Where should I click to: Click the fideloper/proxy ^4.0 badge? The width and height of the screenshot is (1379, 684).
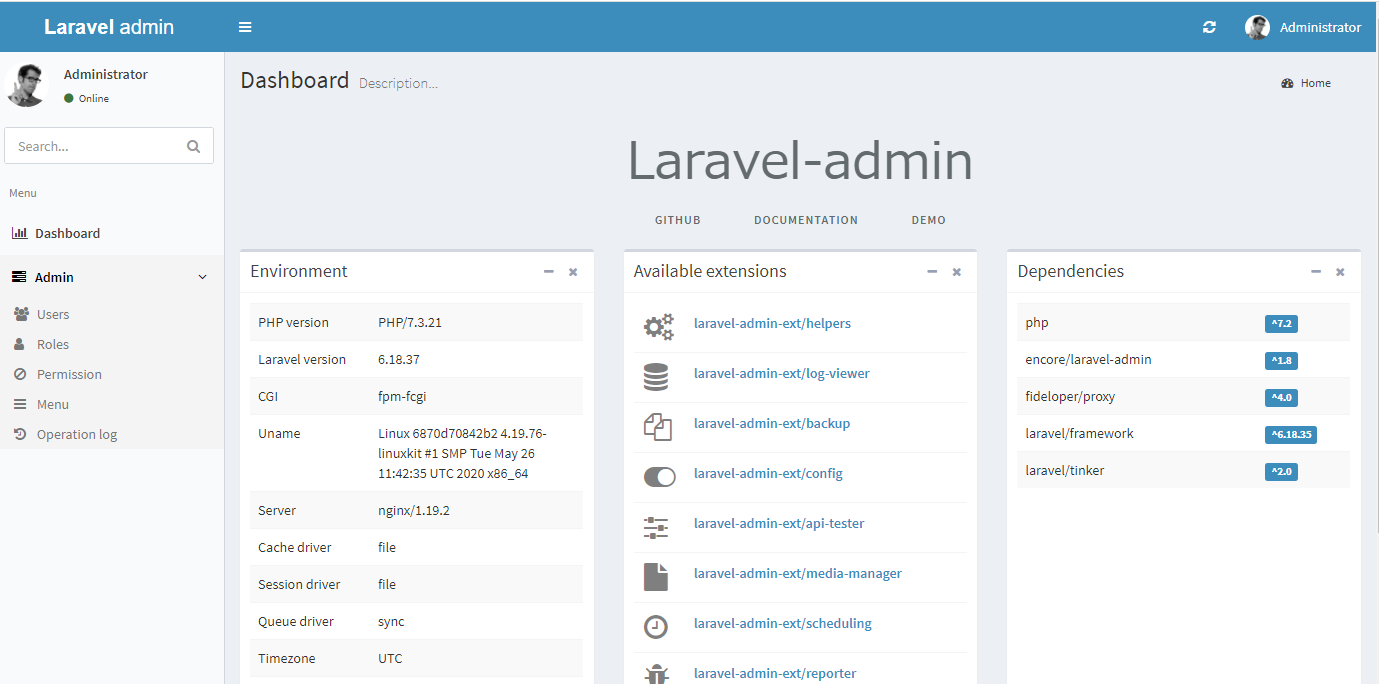click(x=1281, y=398)
